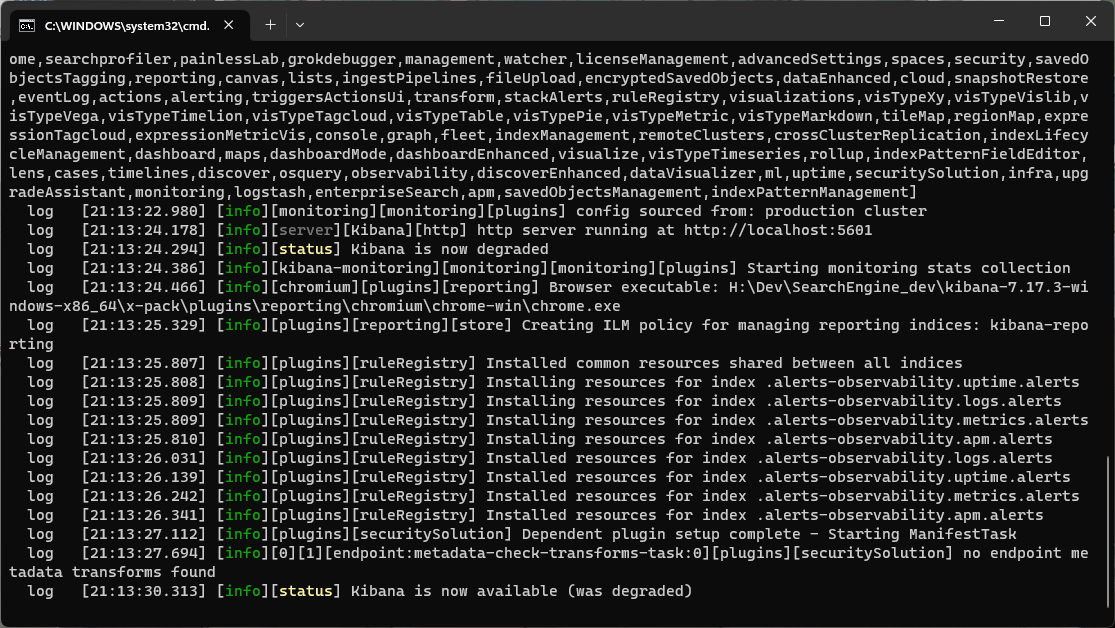1115x628 pixels.
Task: Maximize the terminal window
Action: coord(1045,21)
